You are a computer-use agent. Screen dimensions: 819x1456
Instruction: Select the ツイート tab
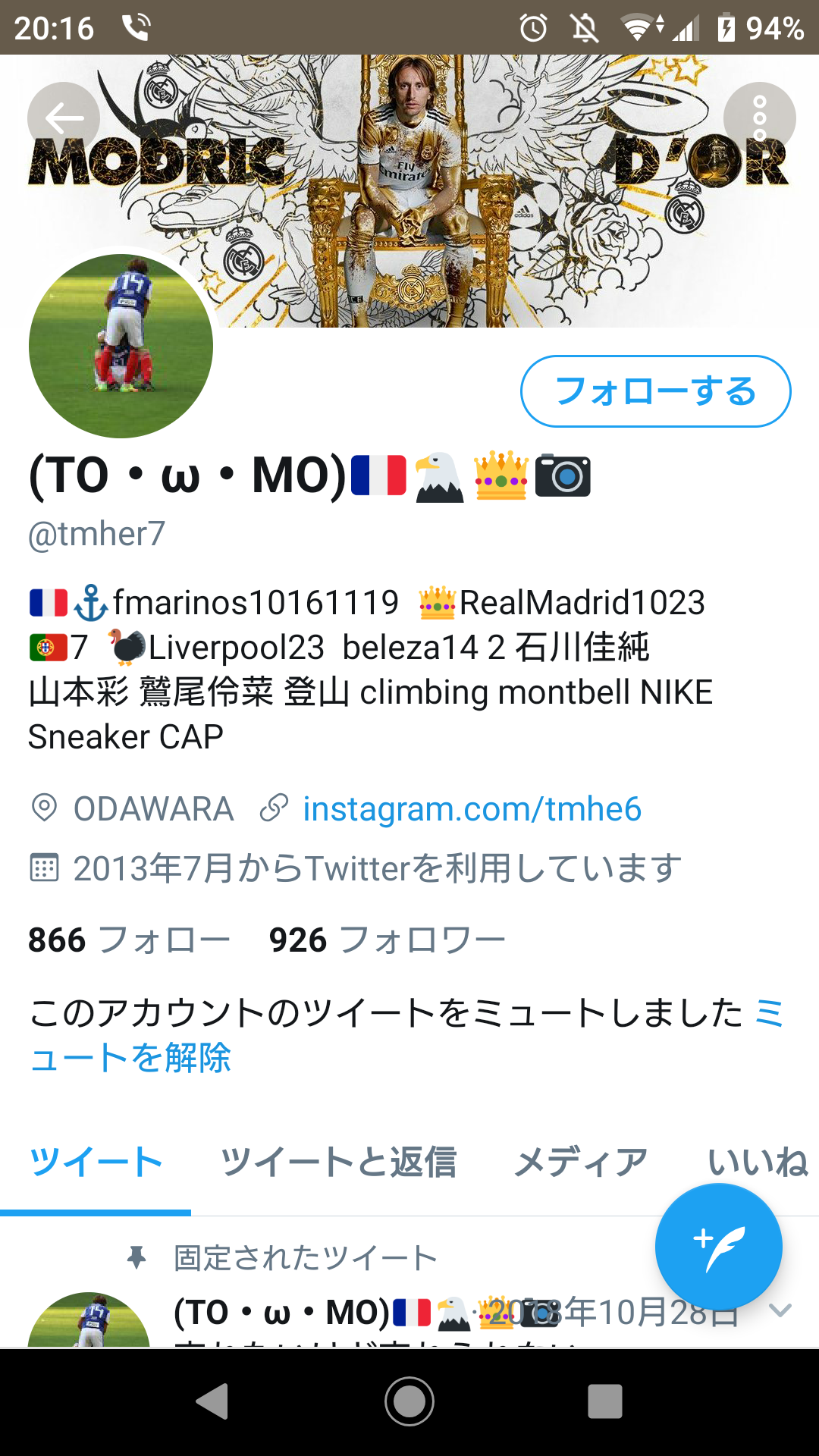[x=96, y=1162]
